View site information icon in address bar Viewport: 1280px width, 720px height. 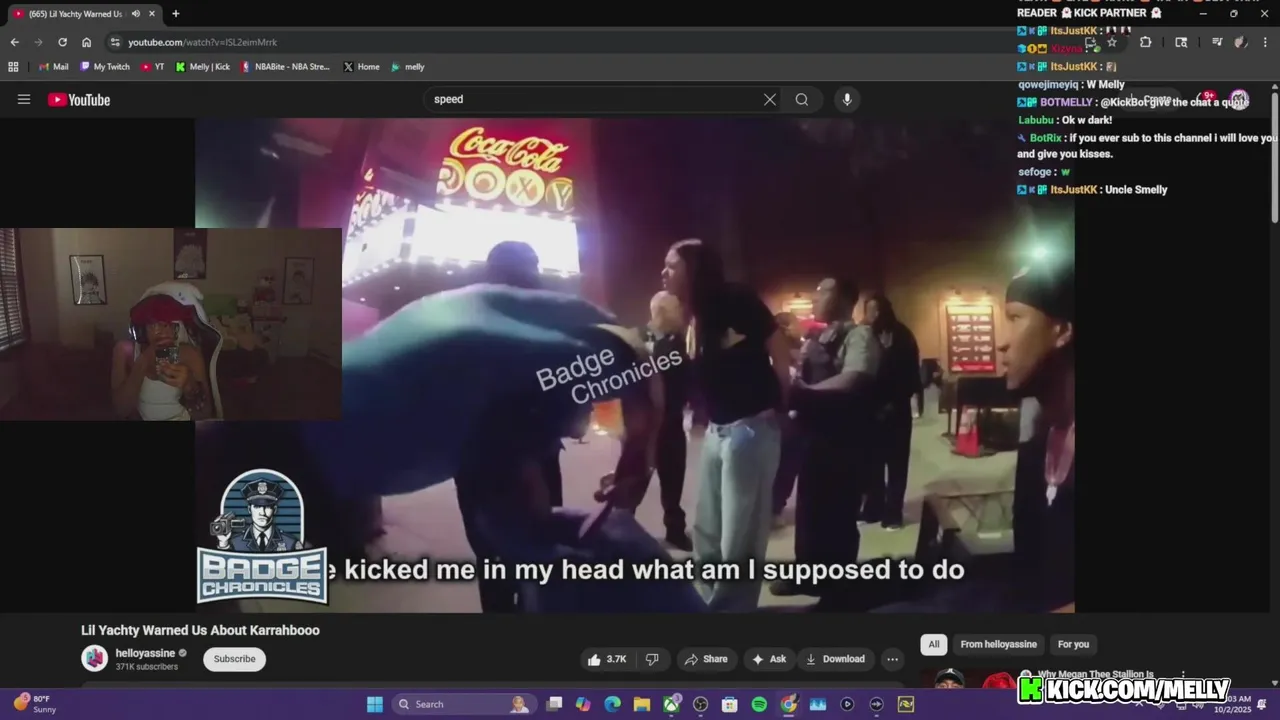(115, 42)
